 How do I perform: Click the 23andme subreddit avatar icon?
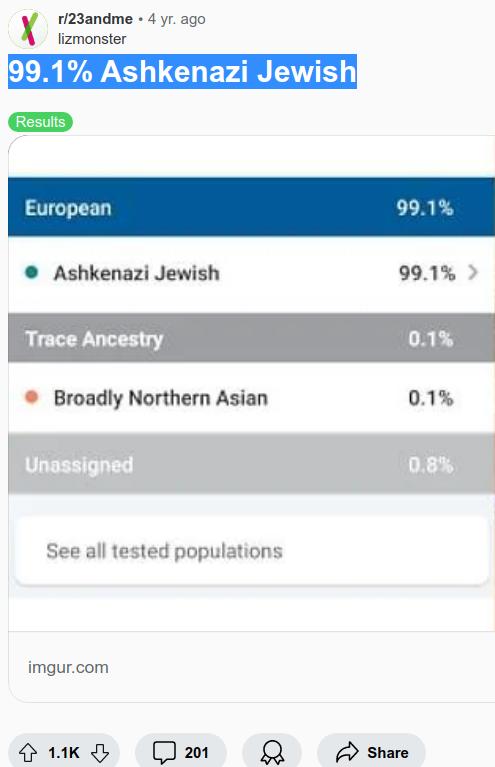pos(28,29)
